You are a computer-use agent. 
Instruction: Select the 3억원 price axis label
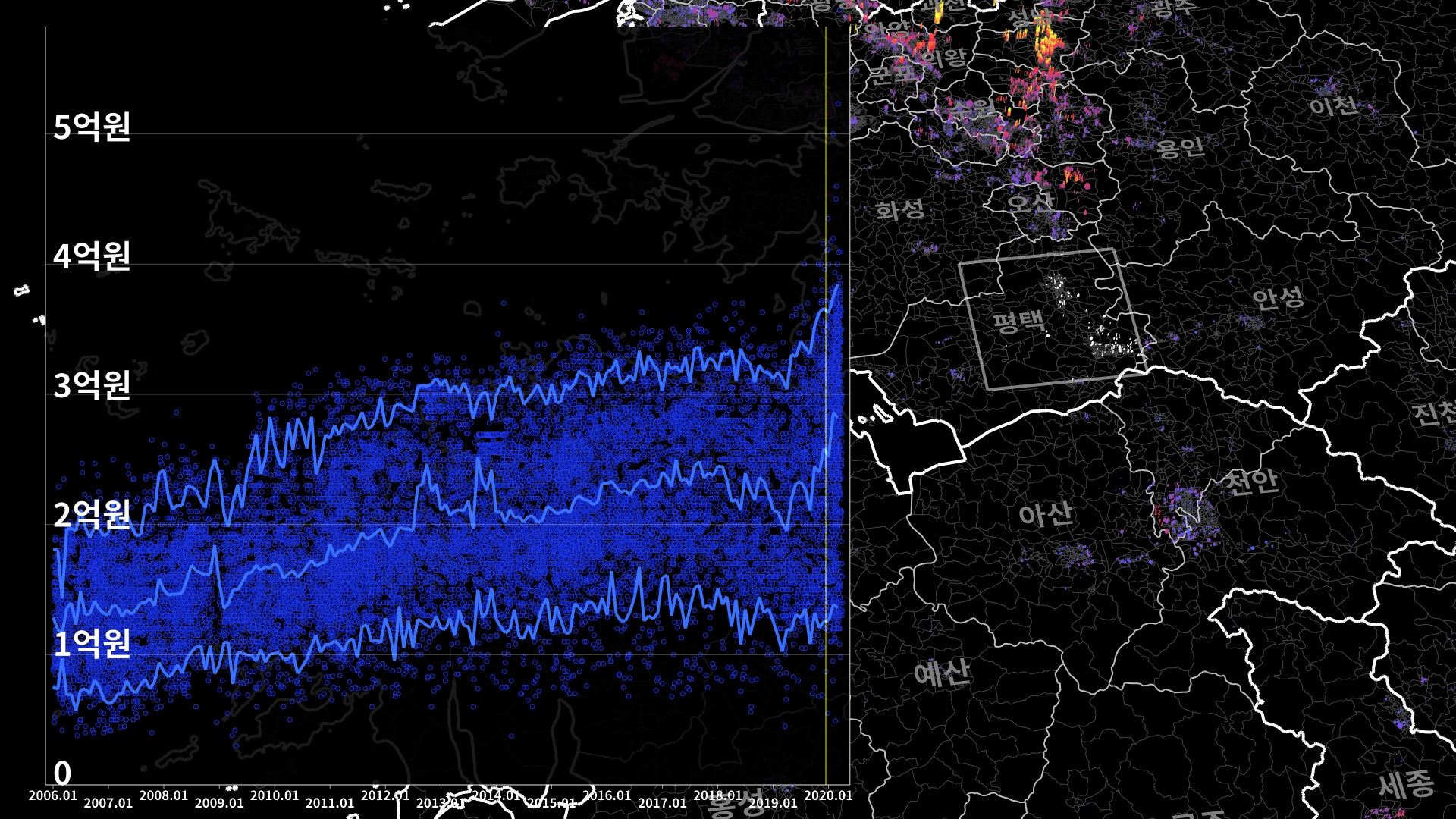click(93, 385)
